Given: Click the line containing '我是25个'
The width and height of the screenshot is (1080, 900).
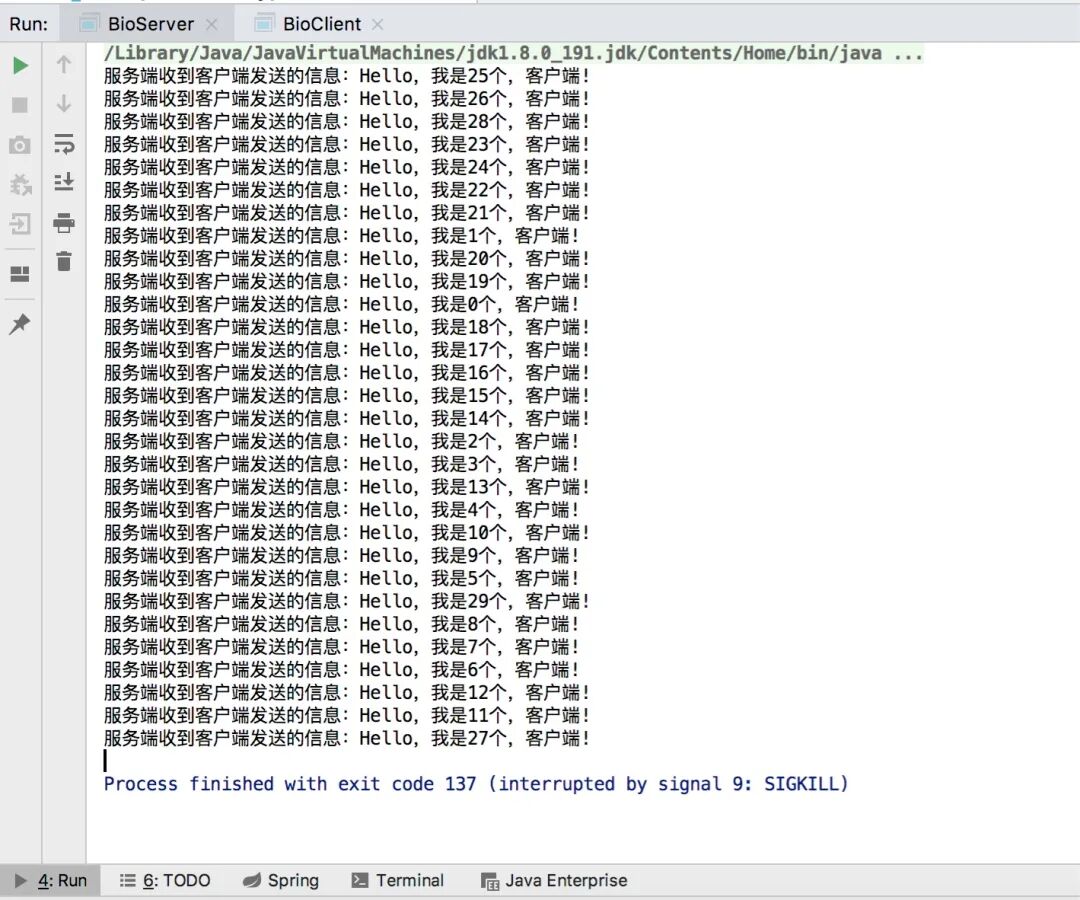Looking at the screenshot, I should coord(347,76).
